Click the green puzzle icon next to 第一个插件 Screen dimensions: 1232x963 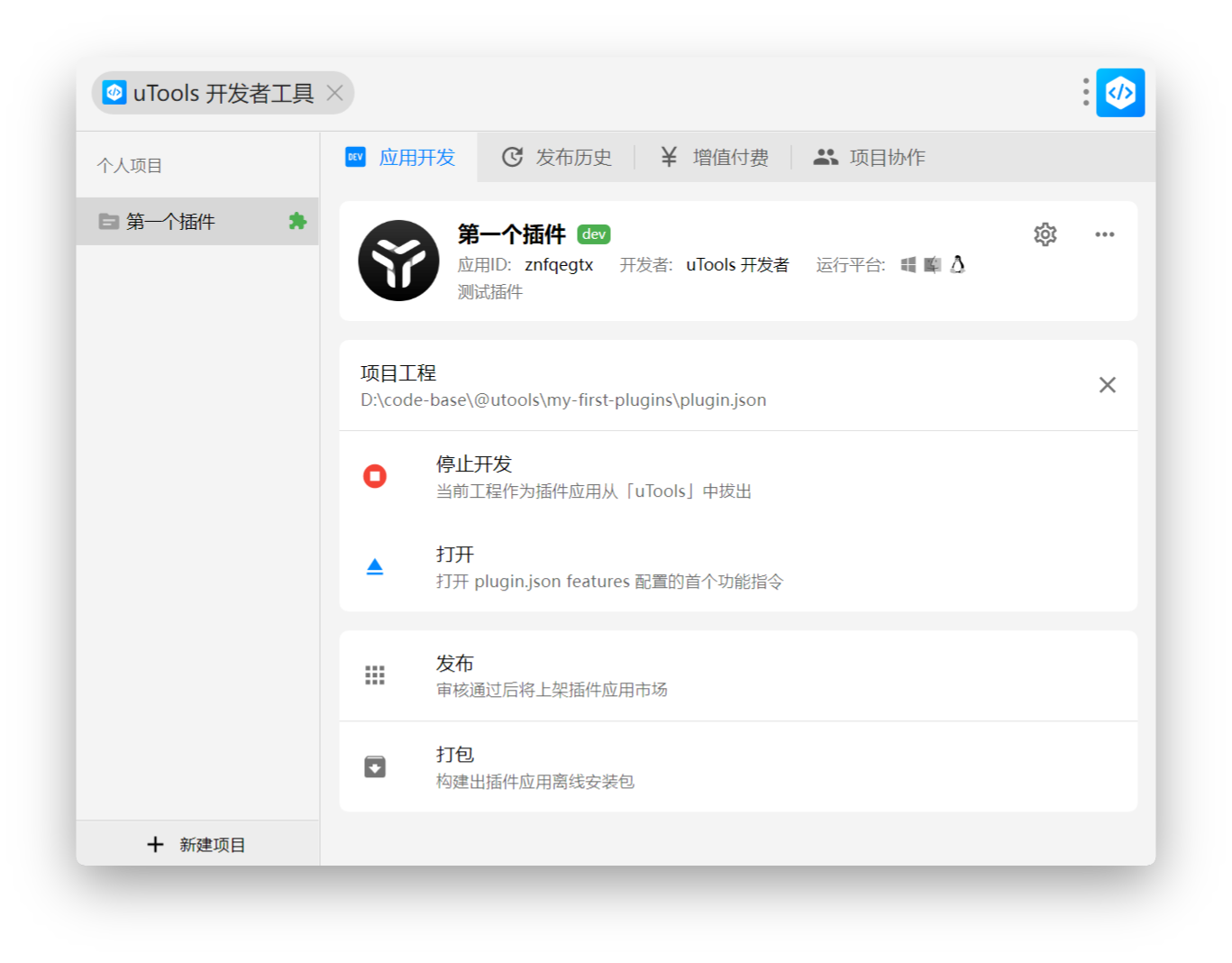coord(297,221)
